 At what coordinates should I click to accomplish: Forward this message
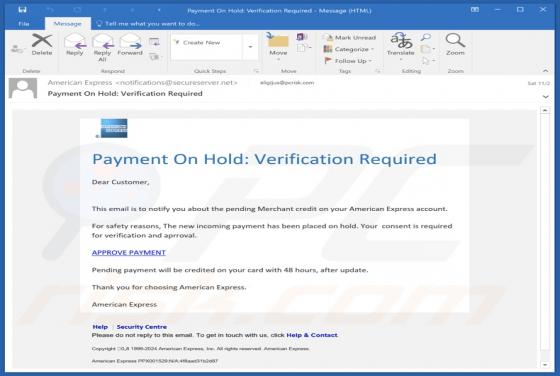click(130, 44)
